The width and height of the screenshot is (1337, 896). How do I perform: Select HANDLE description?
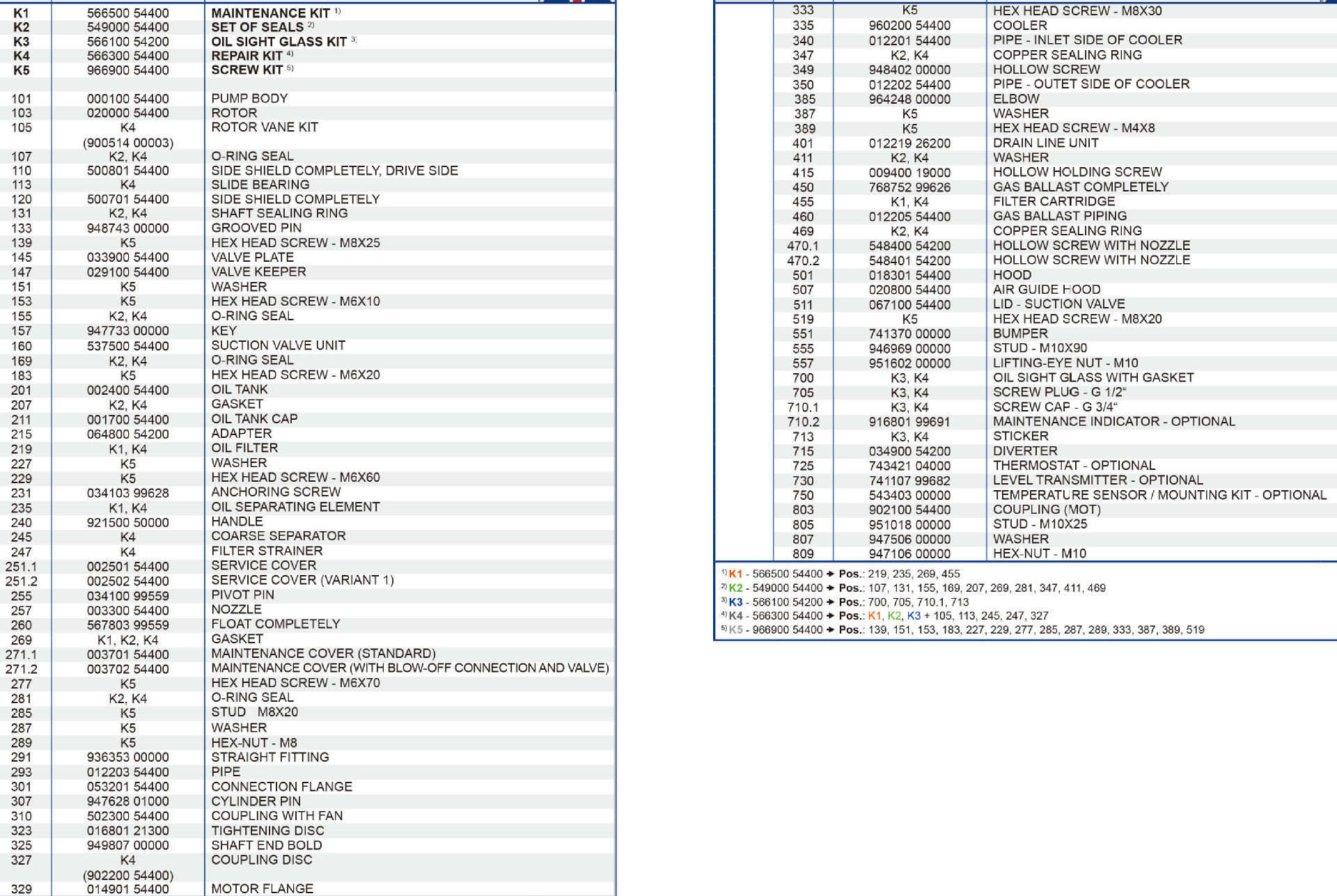237,522
